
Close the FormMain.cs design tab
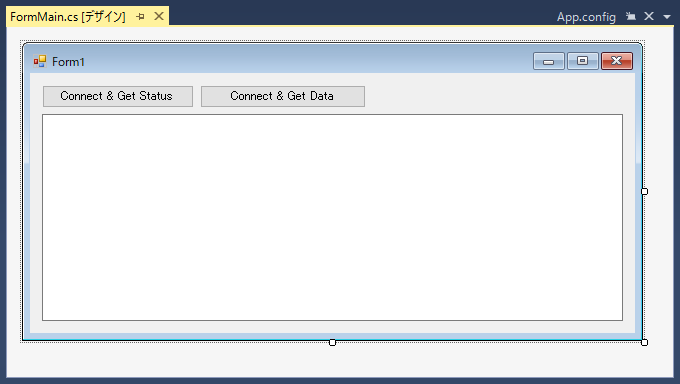[159, 16]
